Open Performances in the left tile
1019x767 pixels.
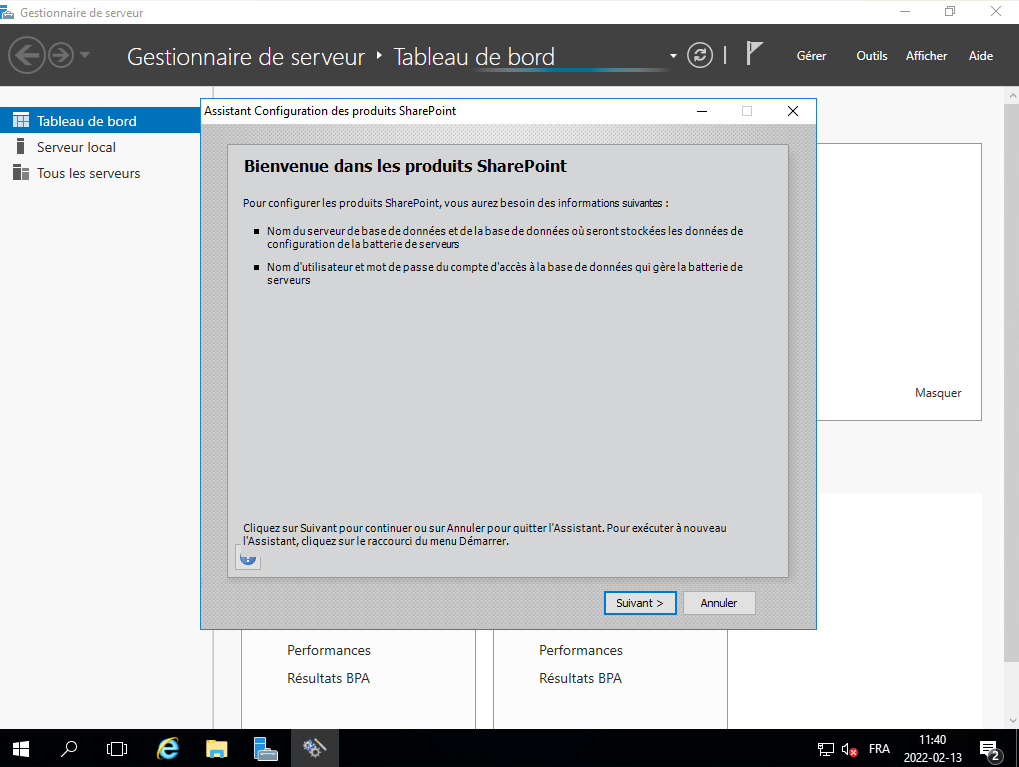pos(329,650)
